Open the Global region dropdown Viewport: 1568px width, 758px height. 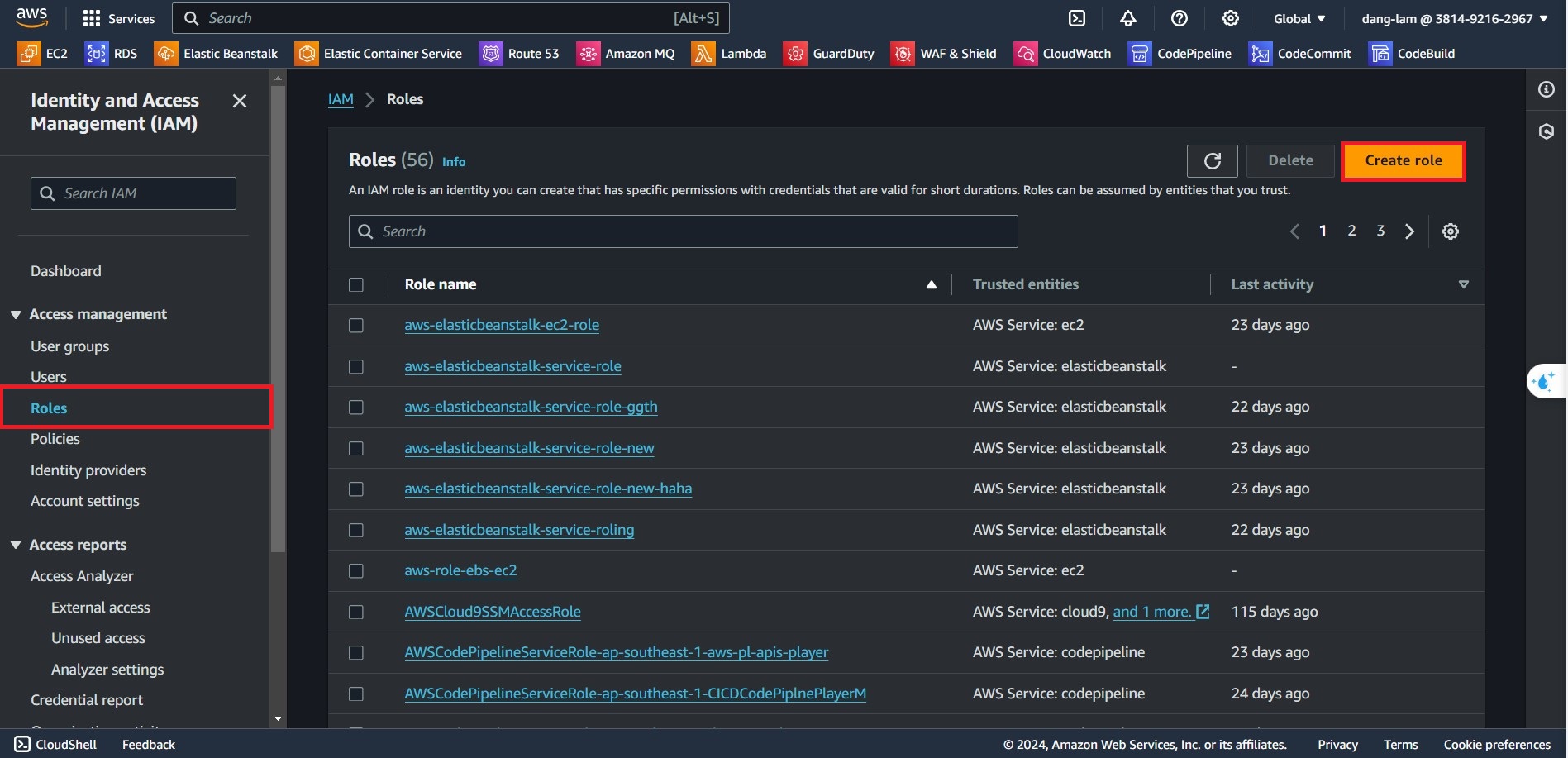coord(1299,18)
